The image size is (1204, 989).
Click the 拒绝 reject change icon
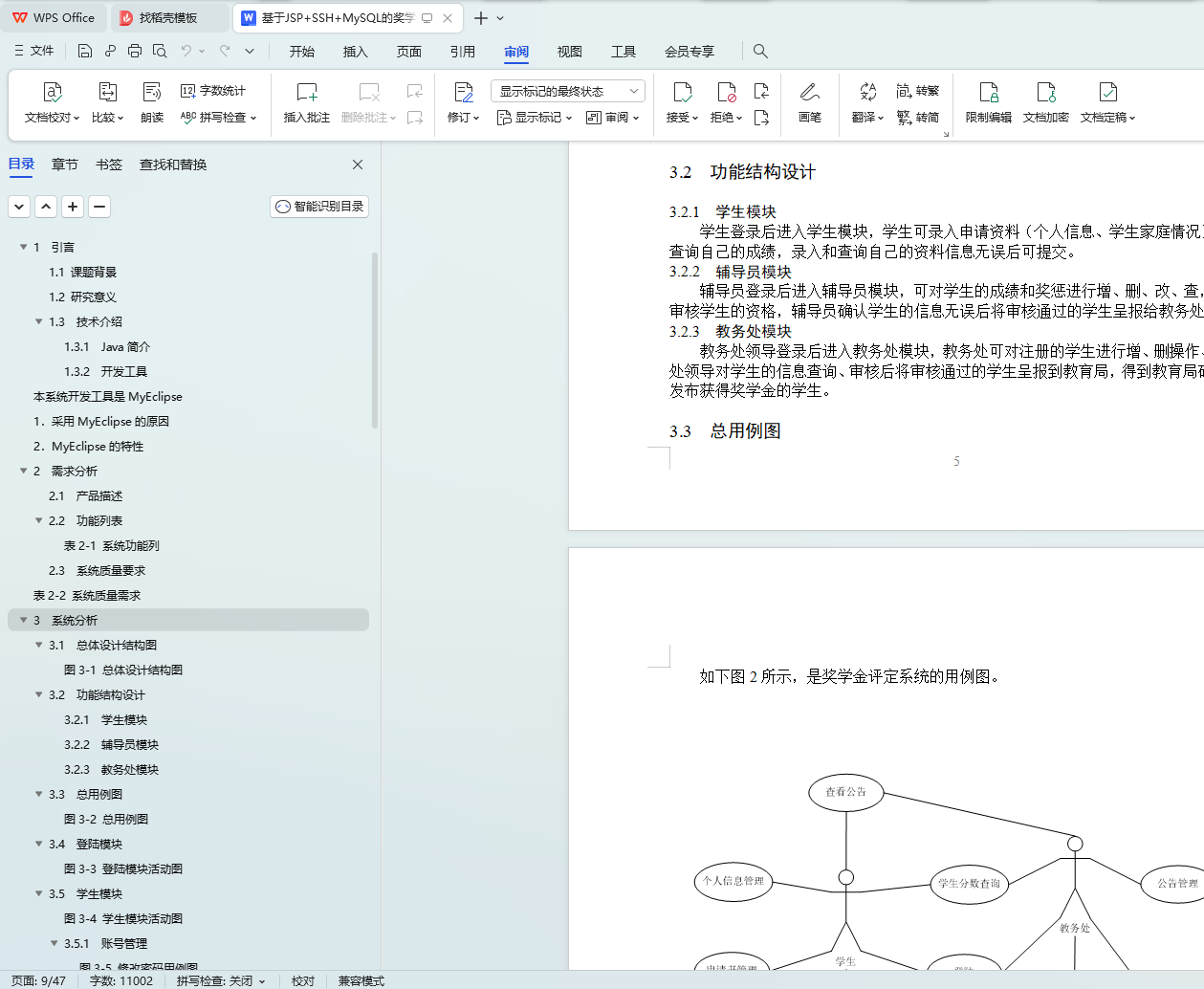(x=727, y=92)
